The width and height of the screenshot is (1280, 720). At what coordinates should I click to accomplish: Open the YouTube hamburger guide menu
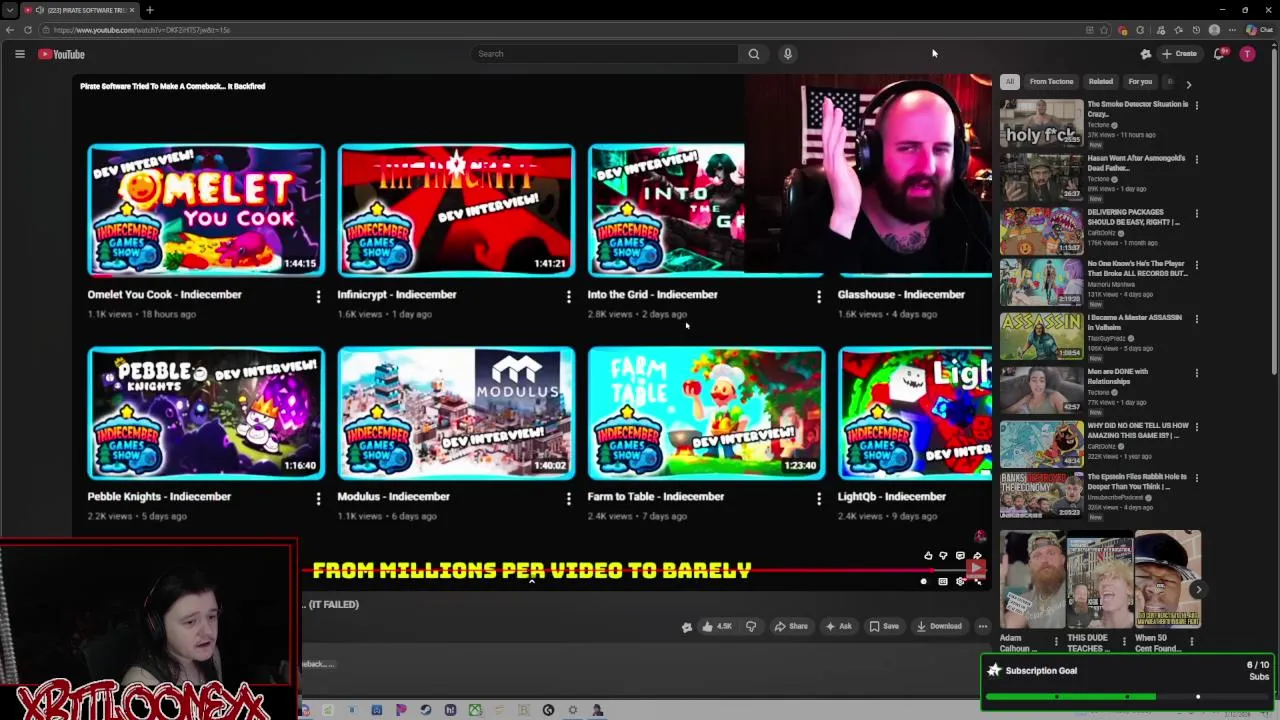19,54
